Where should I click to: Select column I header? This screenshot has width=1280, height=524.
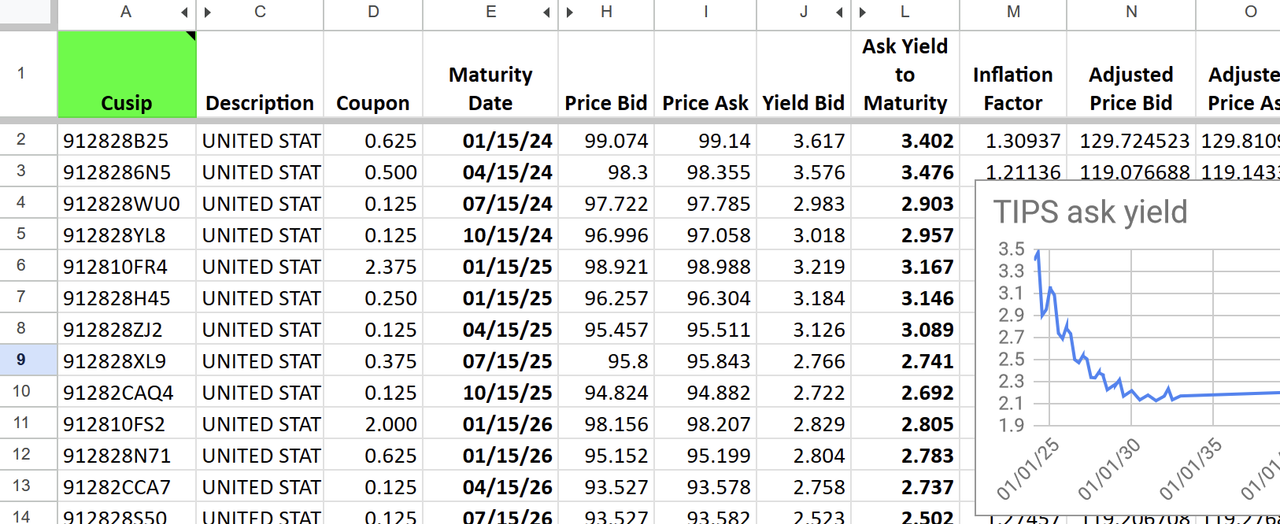pos(706,12)
